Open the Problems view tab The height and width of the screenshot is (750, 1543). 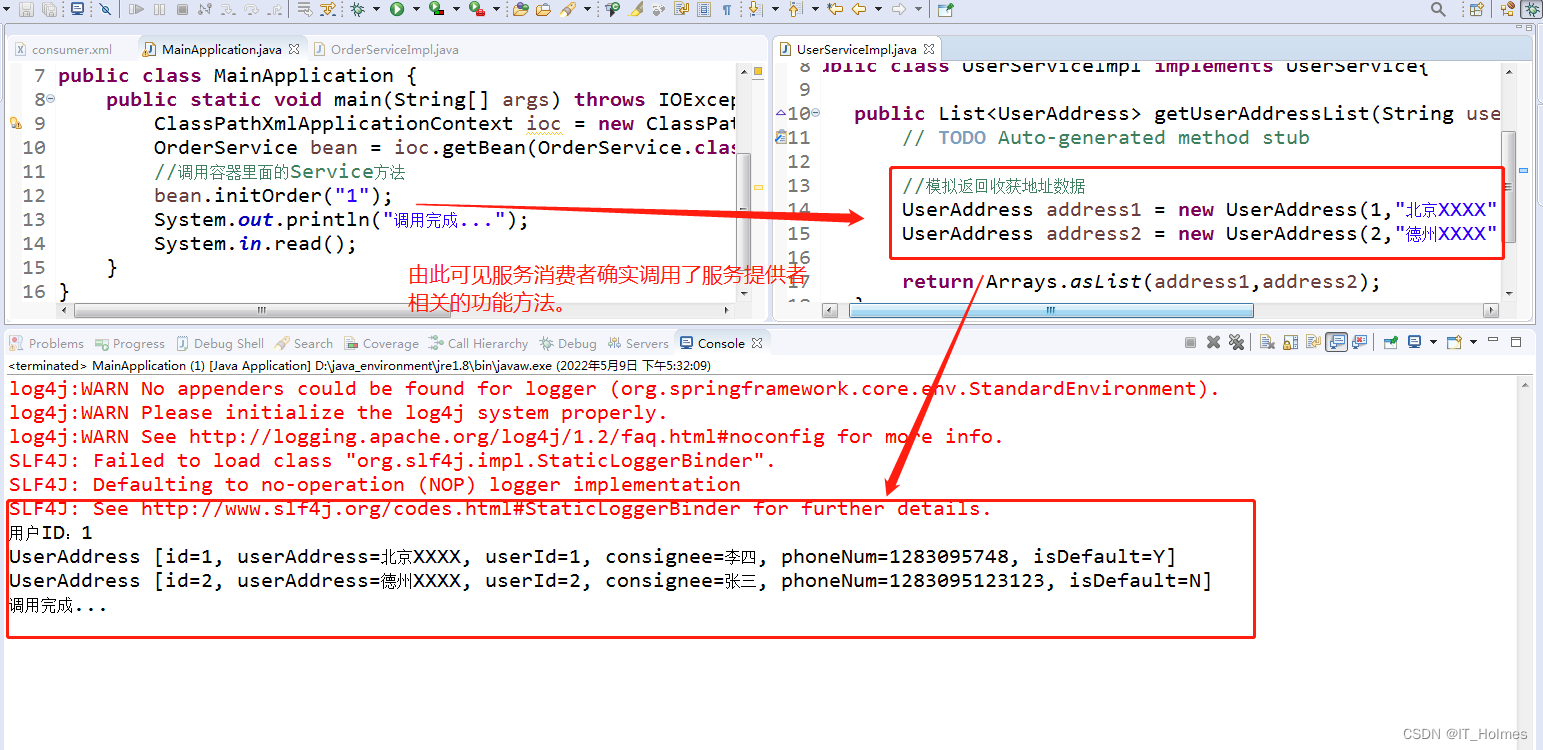47,343
